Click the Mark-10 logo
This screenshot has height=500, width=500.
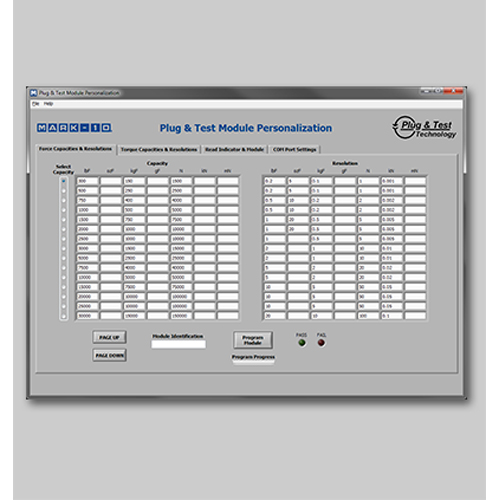coord(75,128)
